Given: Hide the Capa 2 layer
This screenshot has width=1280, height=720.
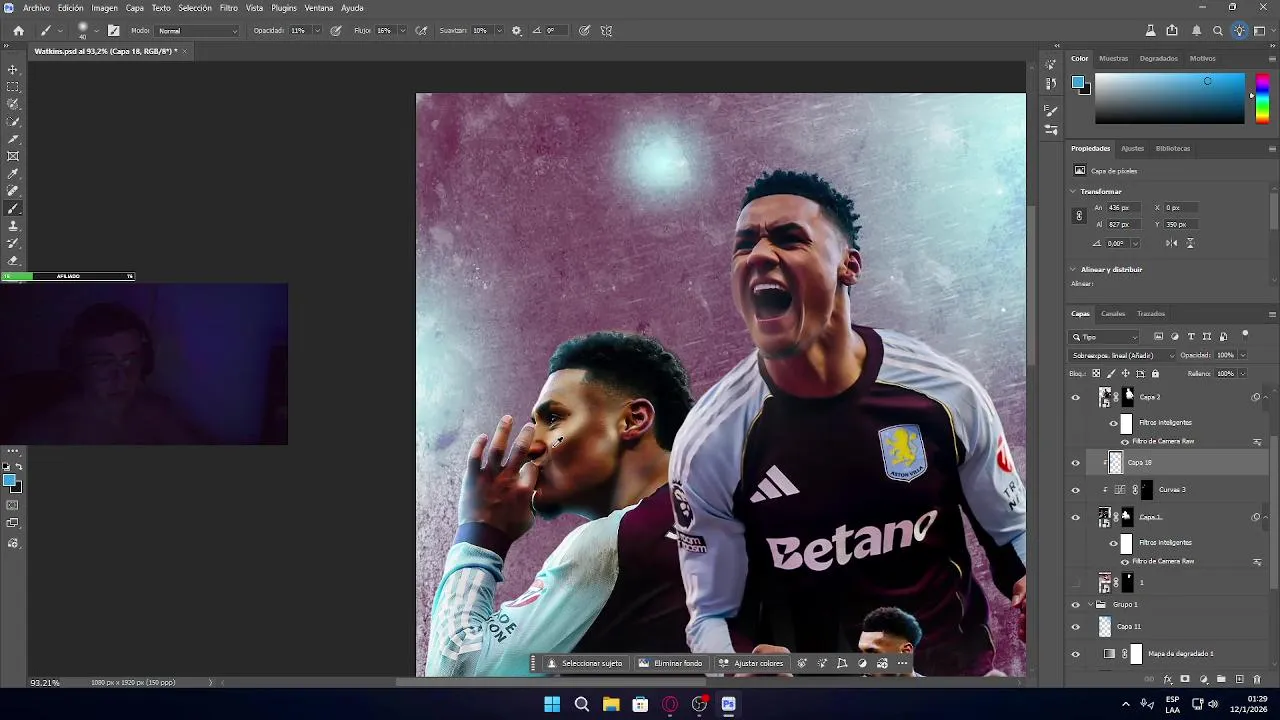Looking at the screenshot, I should pos(1076,398).
